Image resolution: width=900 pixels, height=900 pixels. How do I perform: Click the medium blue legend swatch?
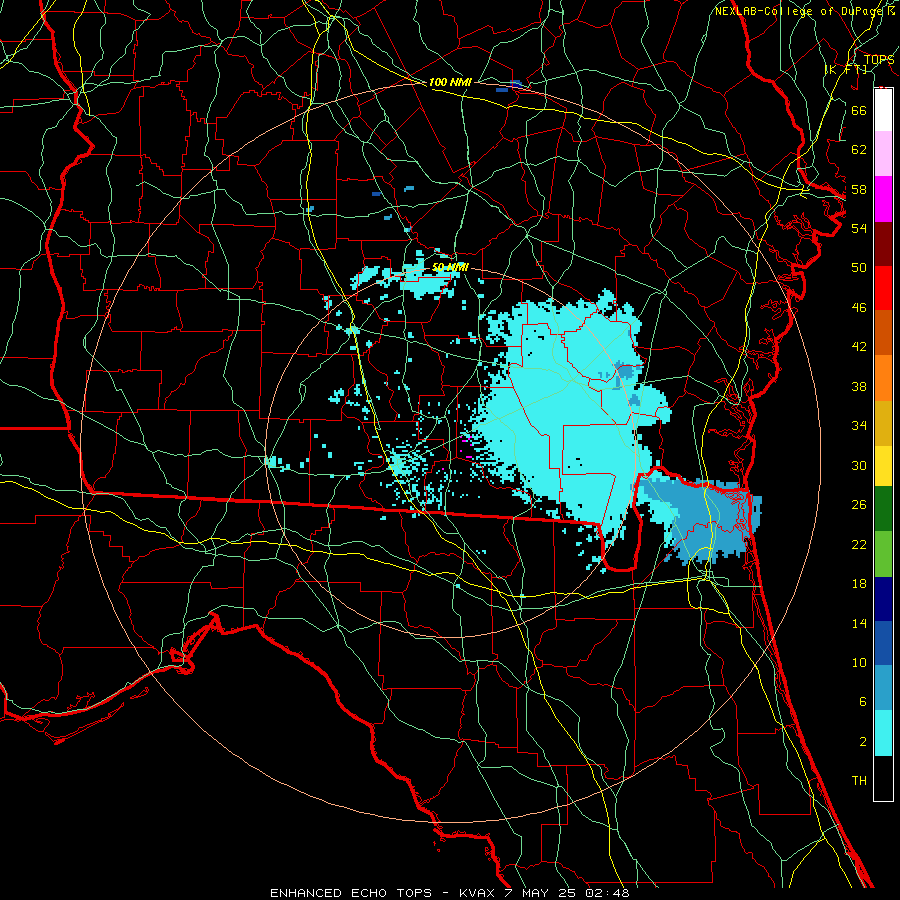click(x=883, y=643)
